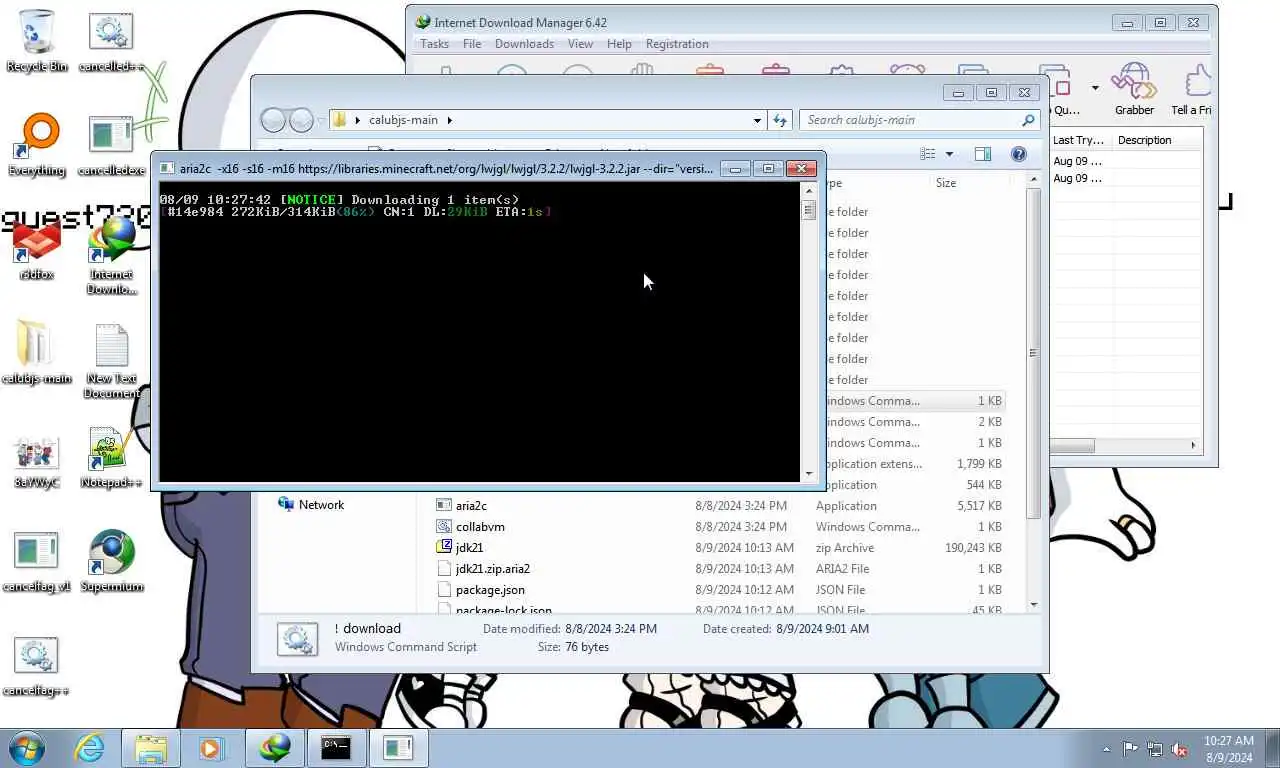Open the Registration menu in IDM
1280x768 pixels.
pyautogui.click(x=677, y=44)
